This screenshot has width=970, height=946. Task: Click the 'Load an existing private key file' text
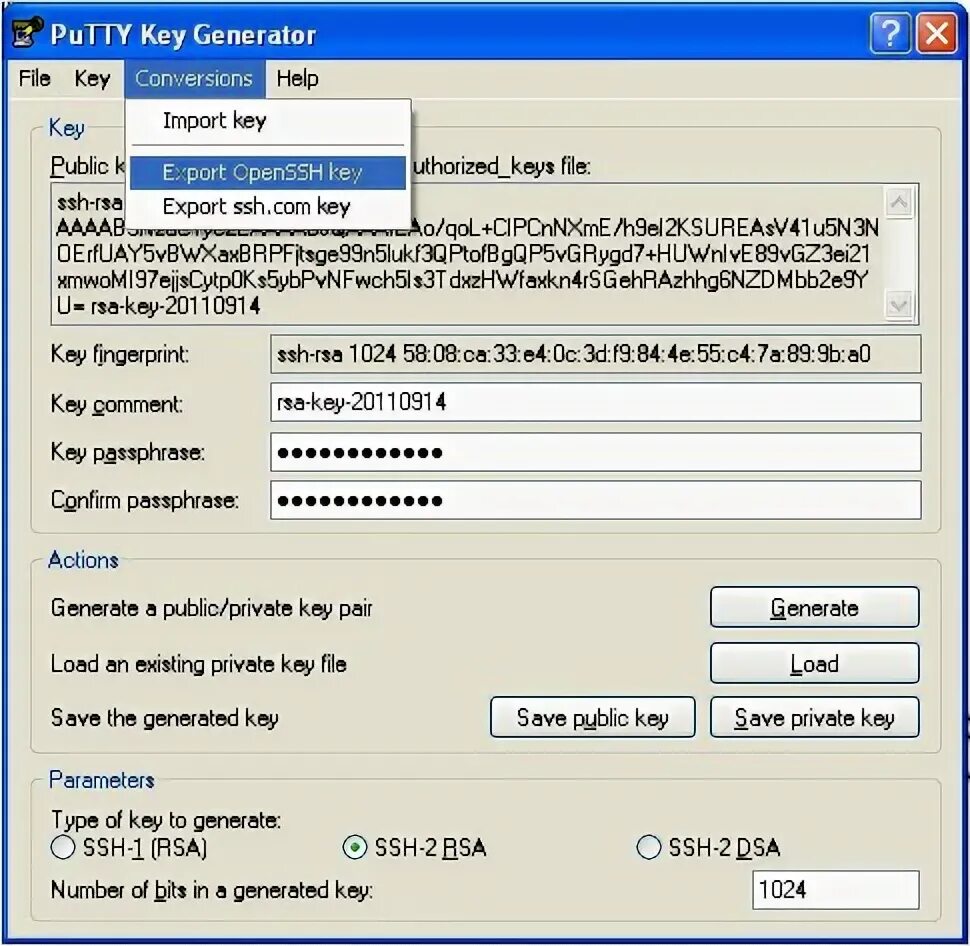coord(199,664)
